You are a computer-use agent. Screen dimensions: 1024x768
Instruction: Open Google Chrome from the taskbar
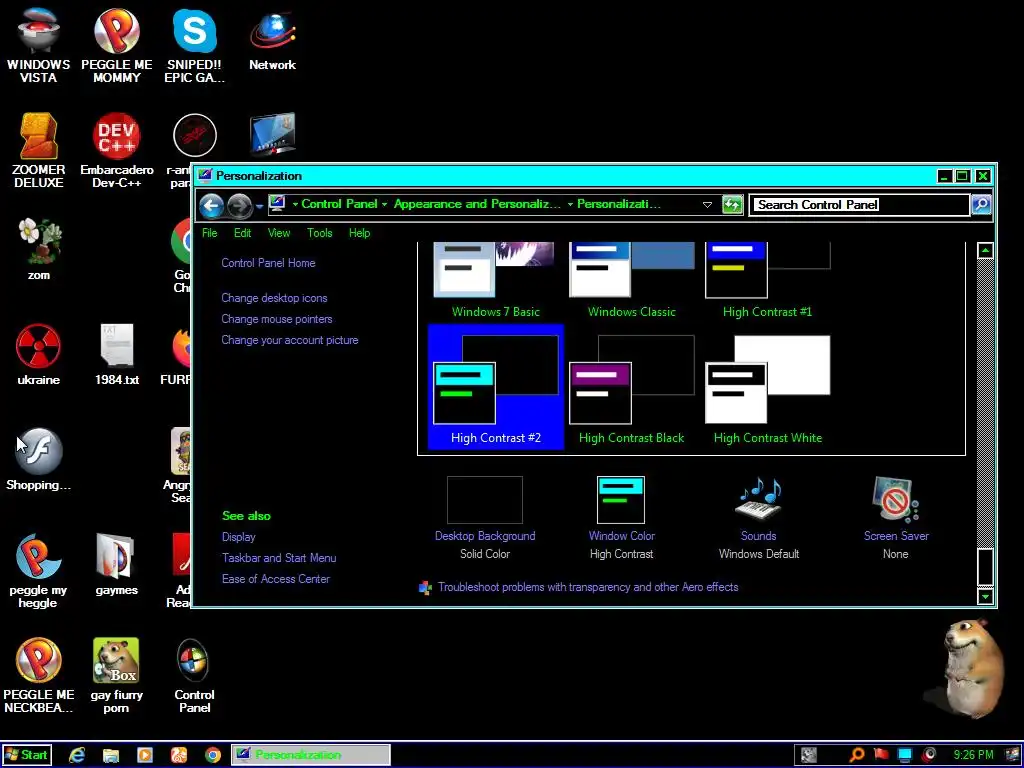click(213, 755)
